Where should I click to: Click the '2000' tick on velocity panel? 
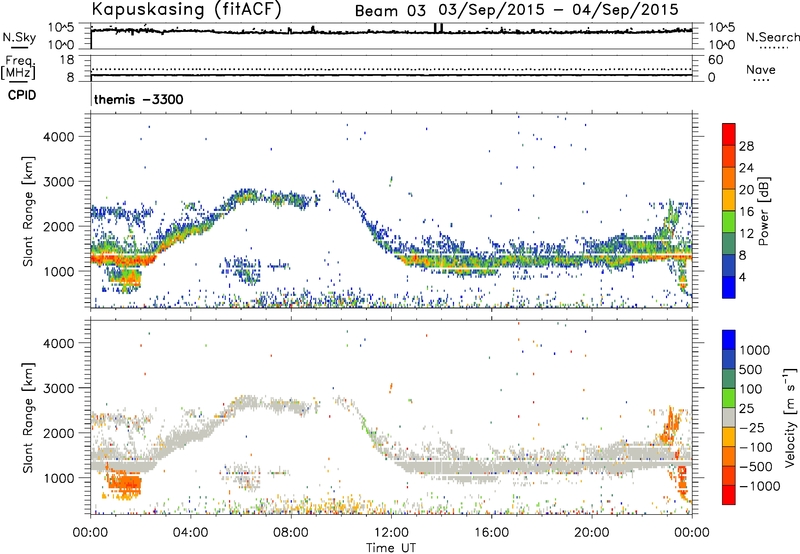click(59, 433)
